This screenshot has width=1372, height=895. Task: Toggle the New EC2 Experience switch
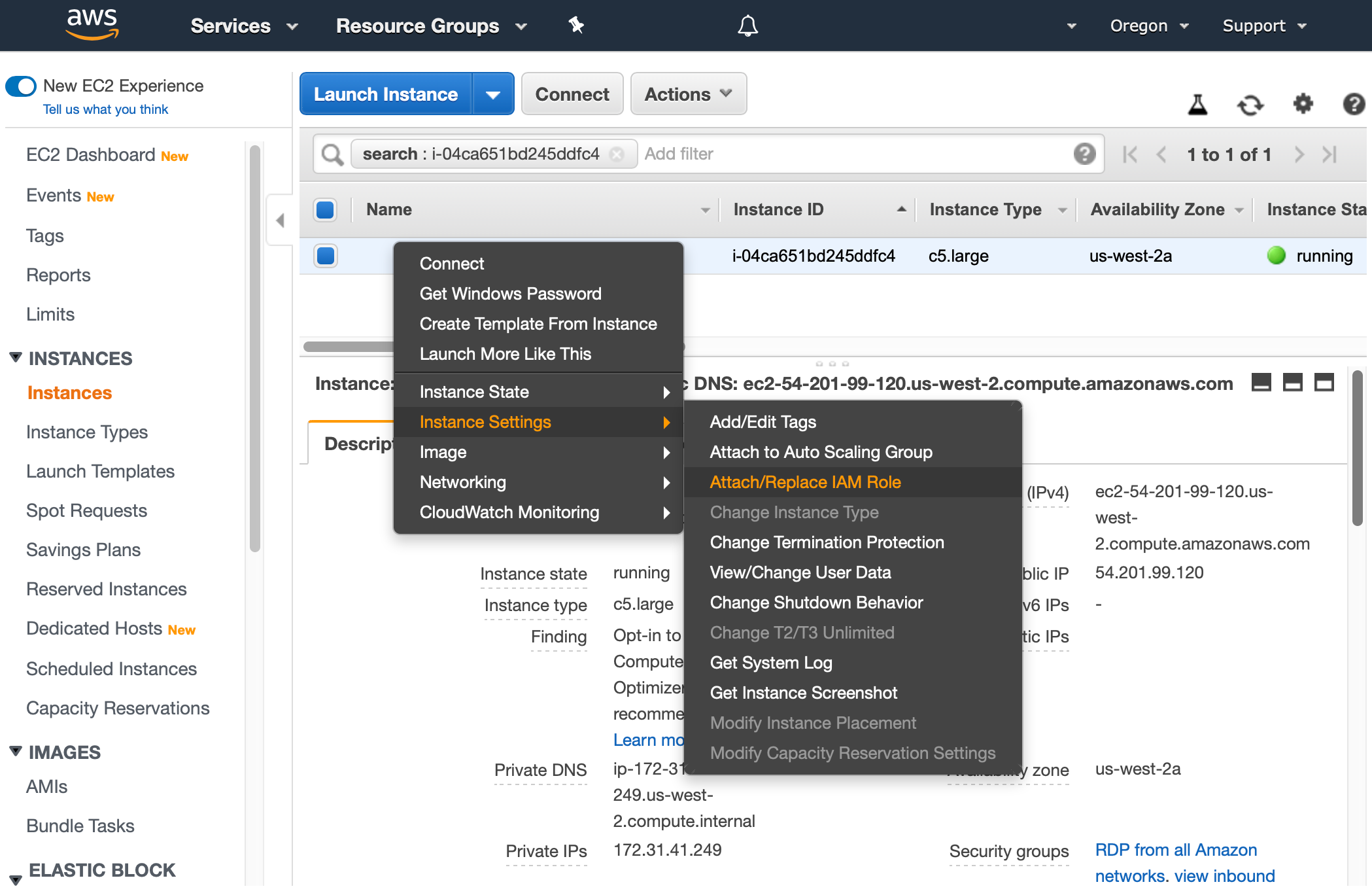coord(20,85)
